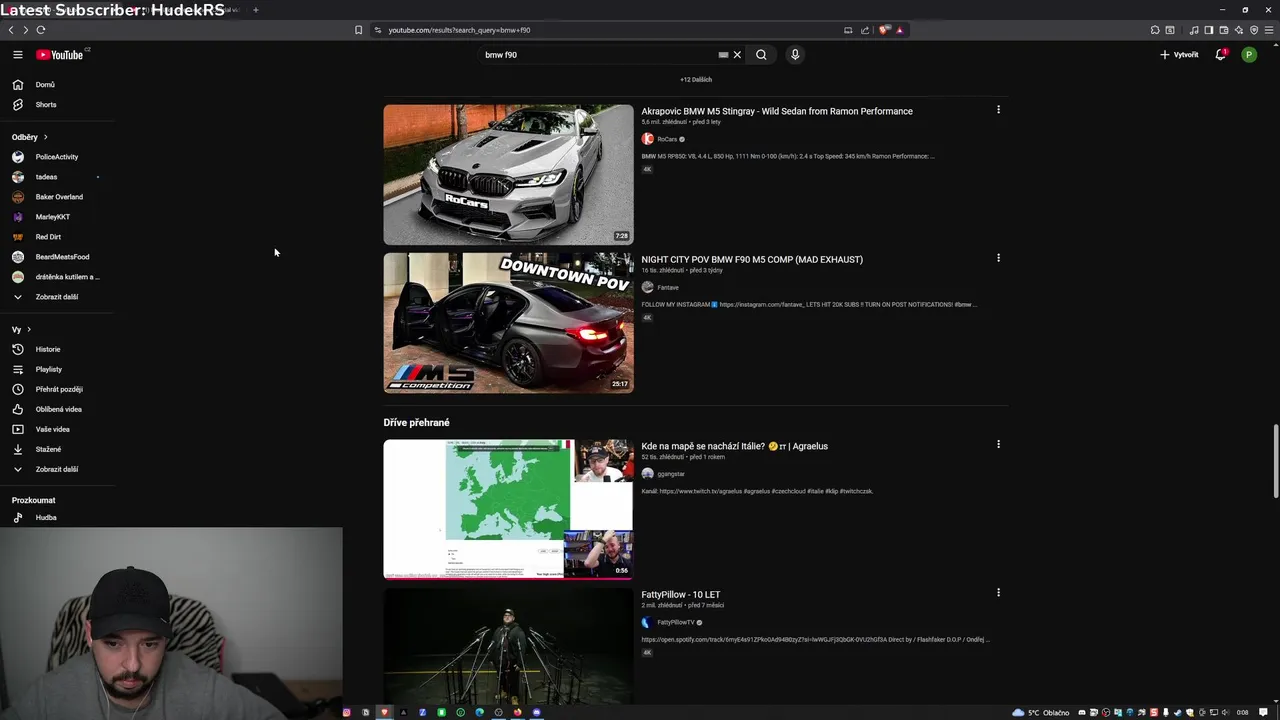The image size is (1280, 720).
Task: Reload the page with the refresh icon
Action: (41, 30)
